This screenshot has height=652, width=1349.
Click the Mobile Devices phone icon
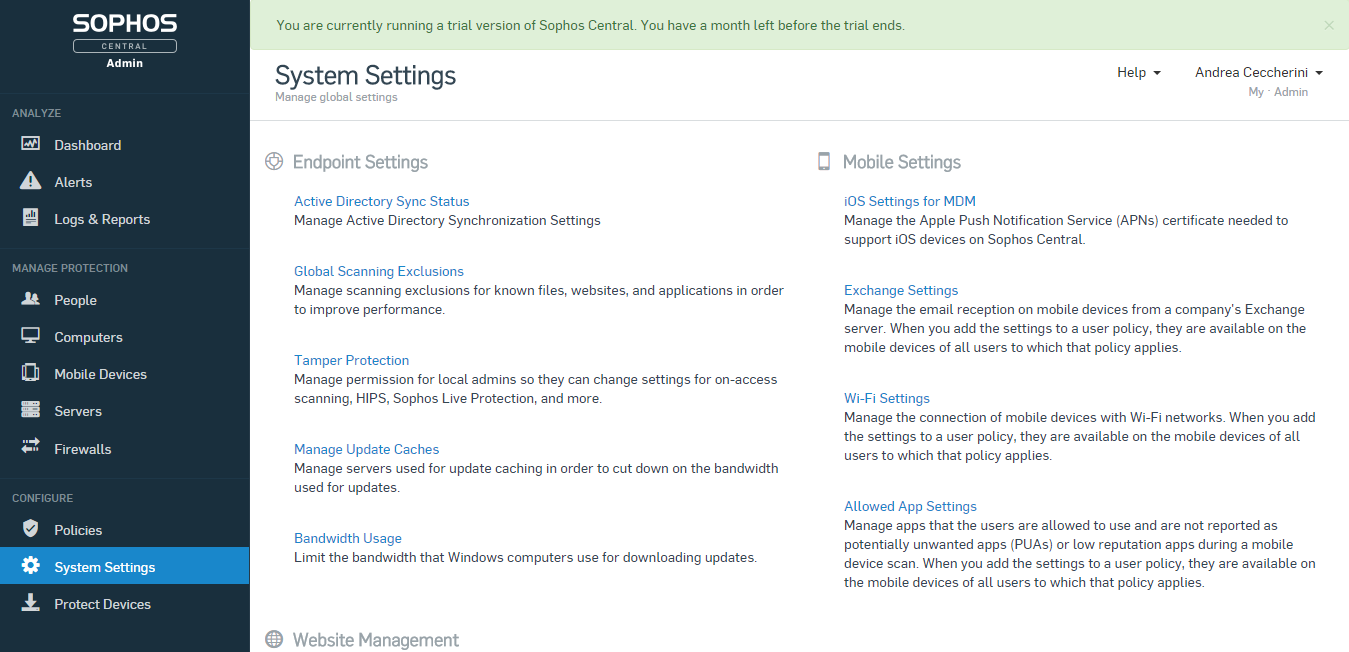(30, 373)
